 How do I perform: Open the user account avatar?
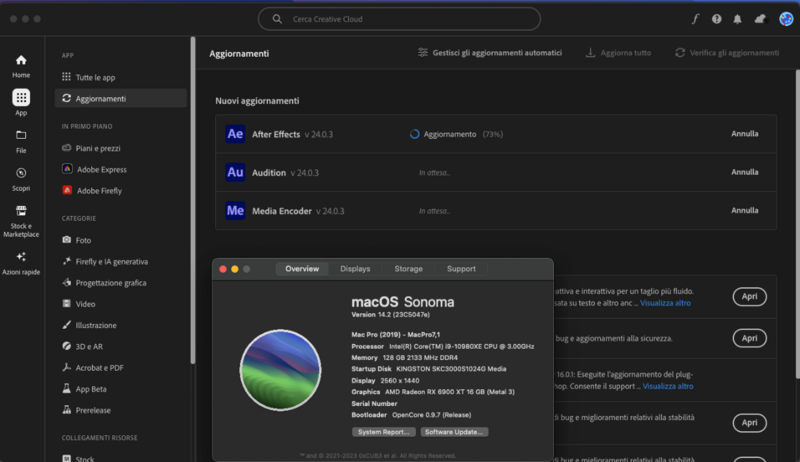point(786,19)
